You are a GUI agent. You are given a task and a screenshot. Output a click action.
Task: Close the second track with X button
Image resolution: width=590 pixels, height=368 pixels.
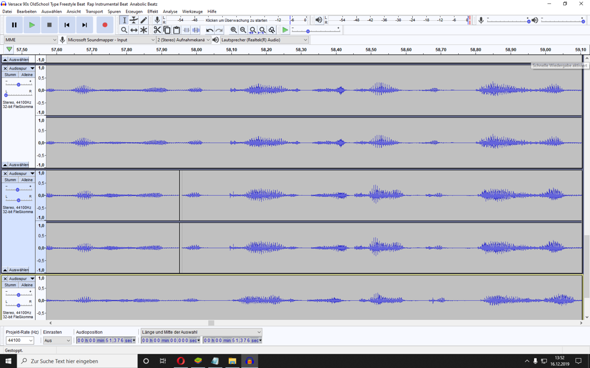[5, 173]
